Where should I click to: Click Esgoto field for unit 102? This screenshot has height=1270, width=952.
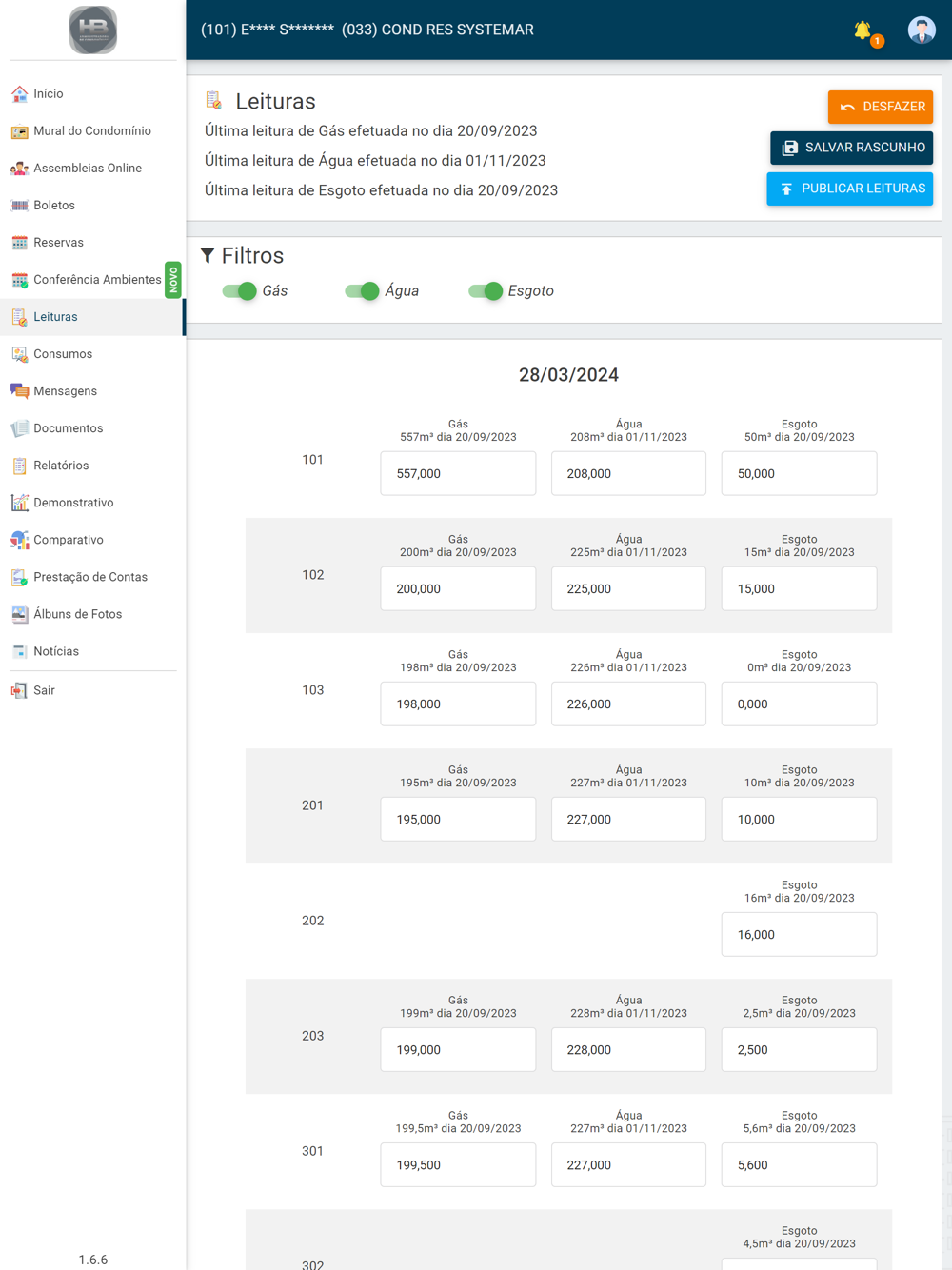799,588
